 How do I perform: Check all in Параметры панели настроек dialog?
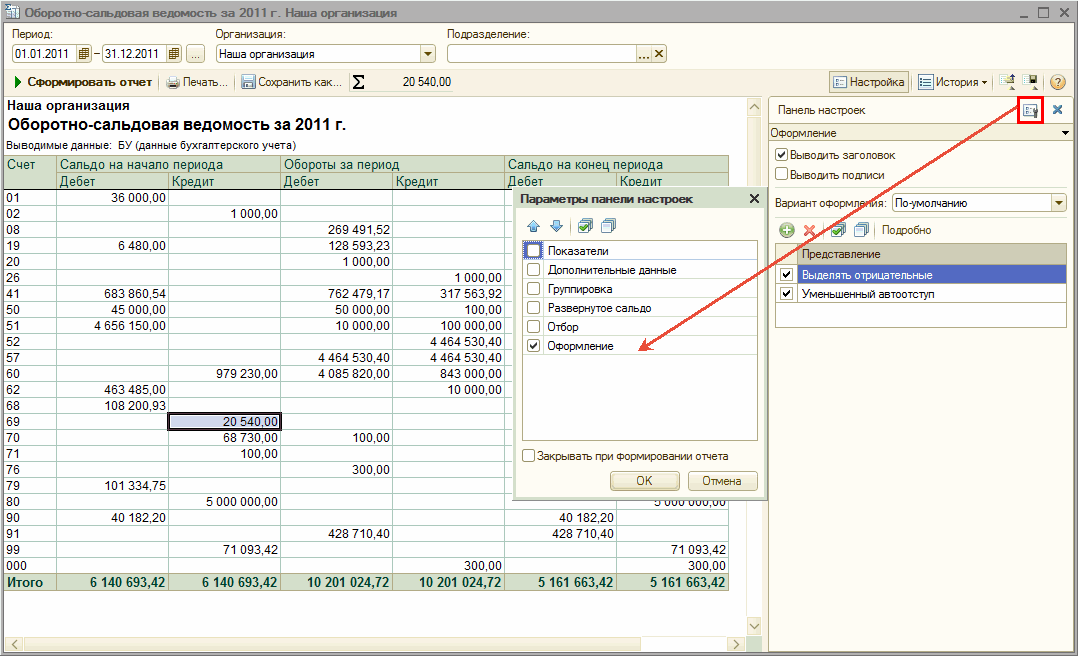(x=585, y=226)
